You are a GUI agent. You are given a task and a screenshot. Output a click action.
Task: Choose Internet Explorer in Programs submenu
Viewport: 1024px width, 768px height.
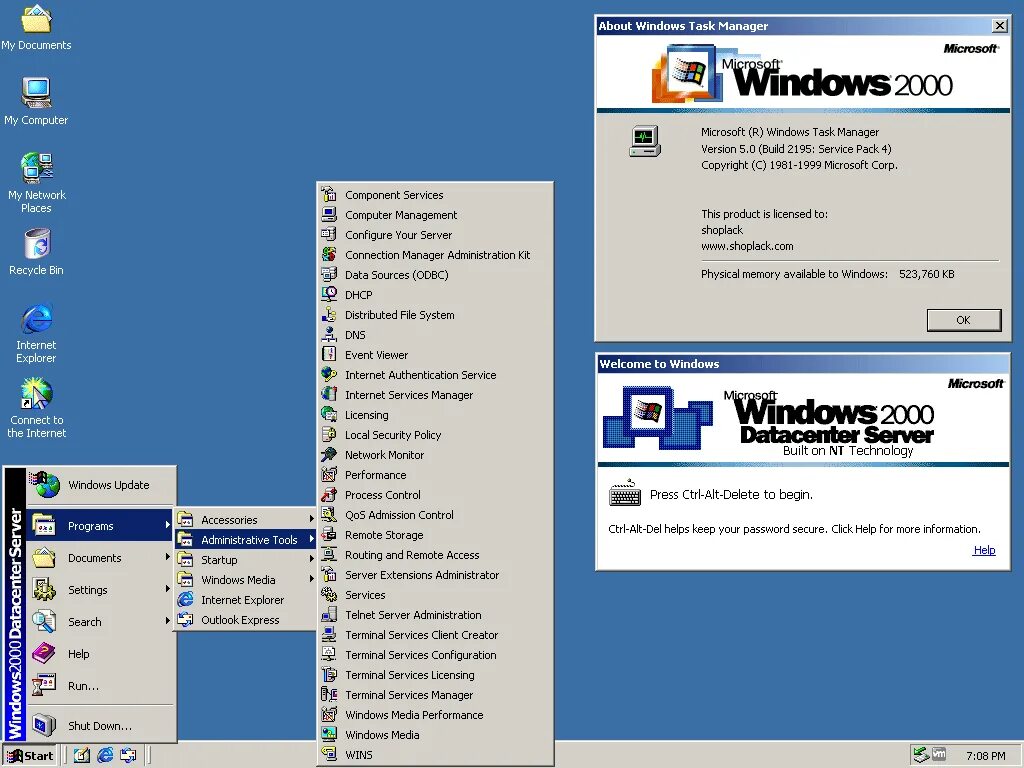click(246, 600)
